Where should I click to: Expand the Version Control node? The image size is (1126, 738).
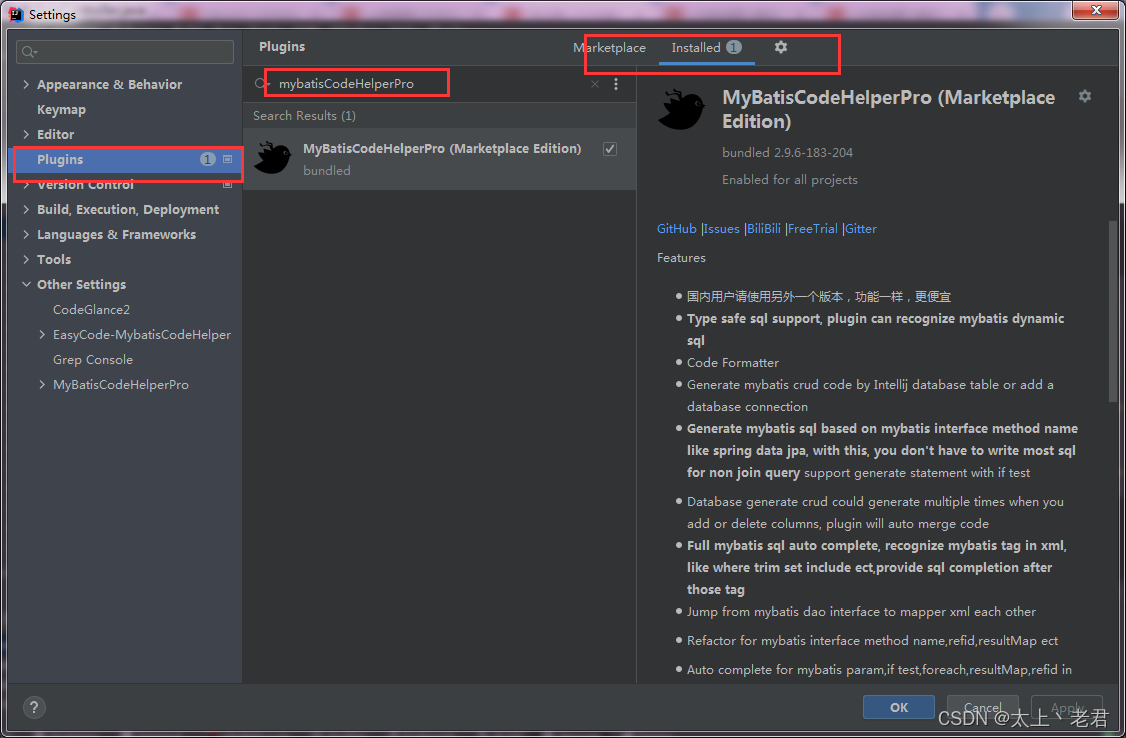tap(26, 184)
